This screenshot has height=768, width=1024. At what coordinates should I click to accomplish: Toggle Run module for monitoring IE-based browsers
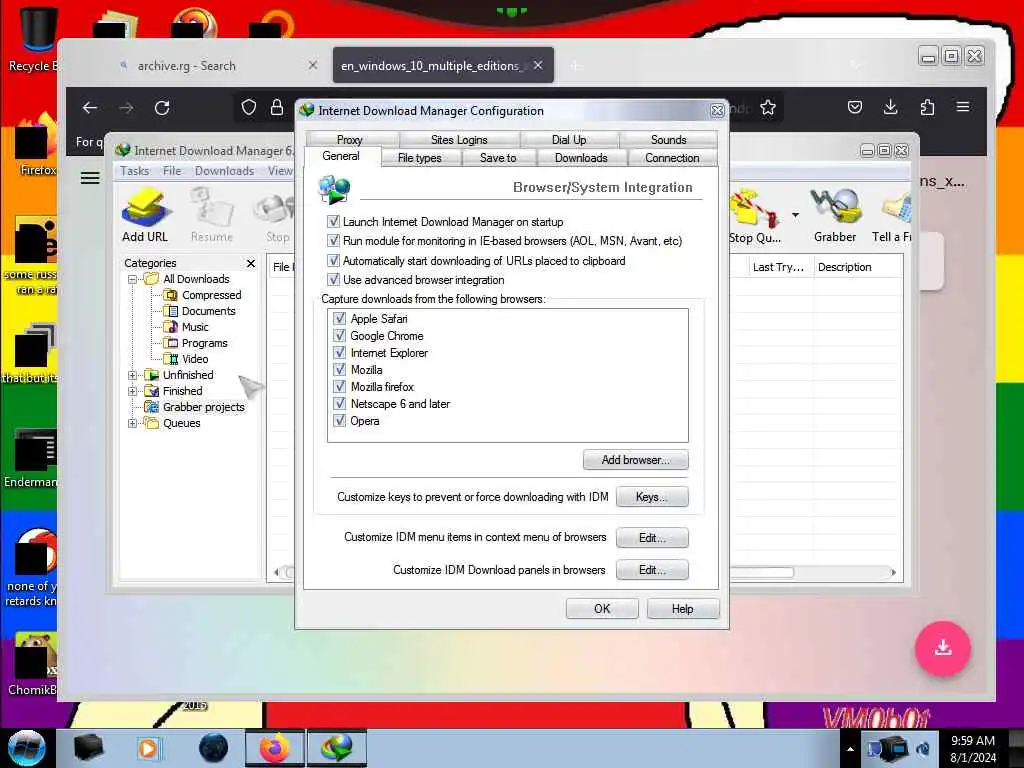point(334,240)
